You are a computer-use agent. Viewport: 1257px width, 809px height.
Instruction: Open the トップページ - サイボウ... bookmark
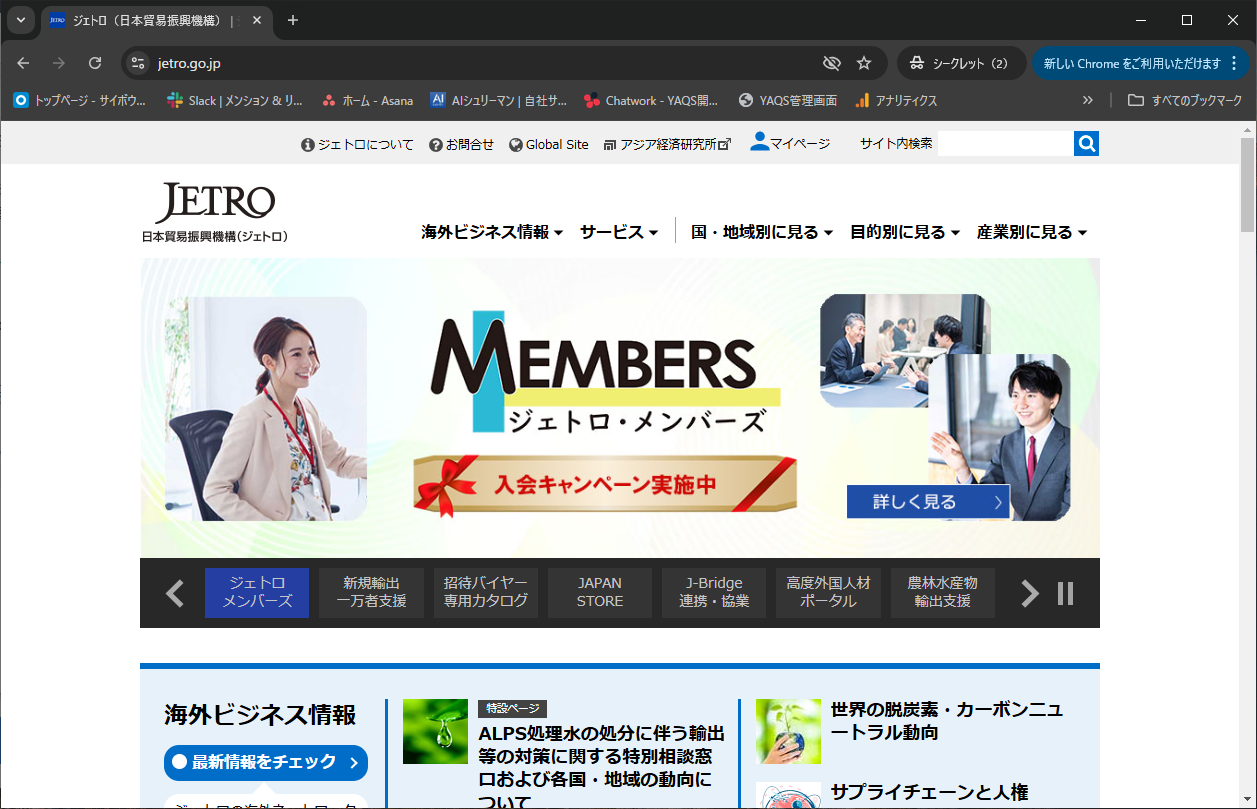[79, 100]
